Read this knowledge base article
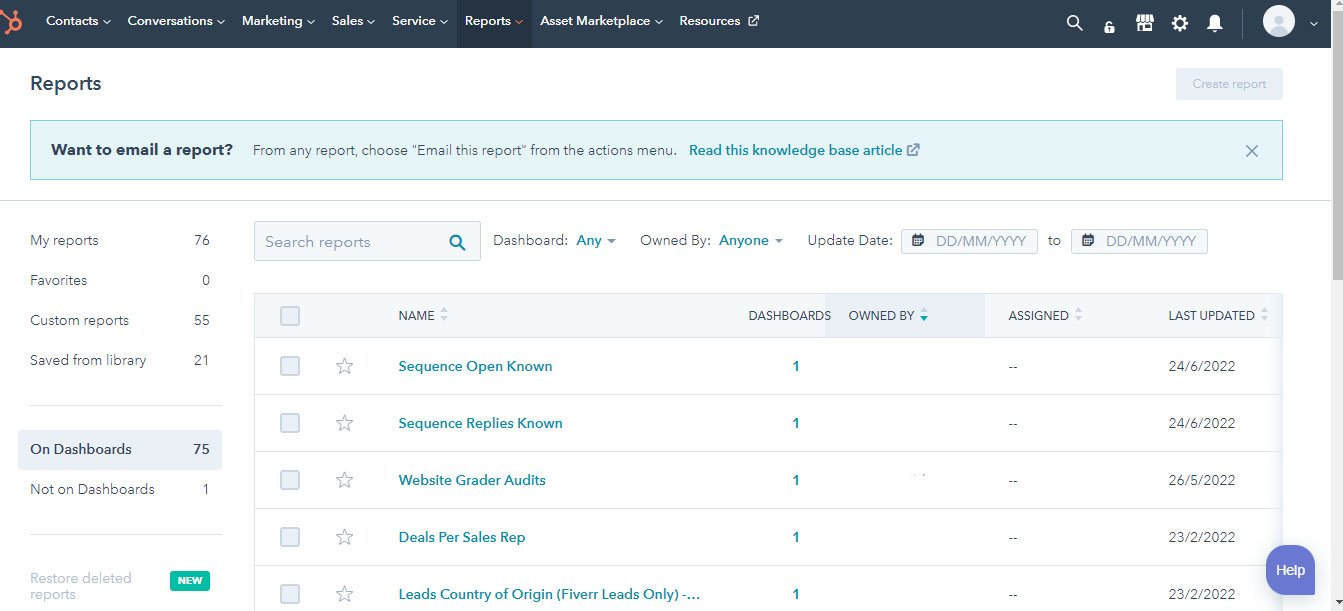Screen dimensions: 1343x611 pos(795,148)
